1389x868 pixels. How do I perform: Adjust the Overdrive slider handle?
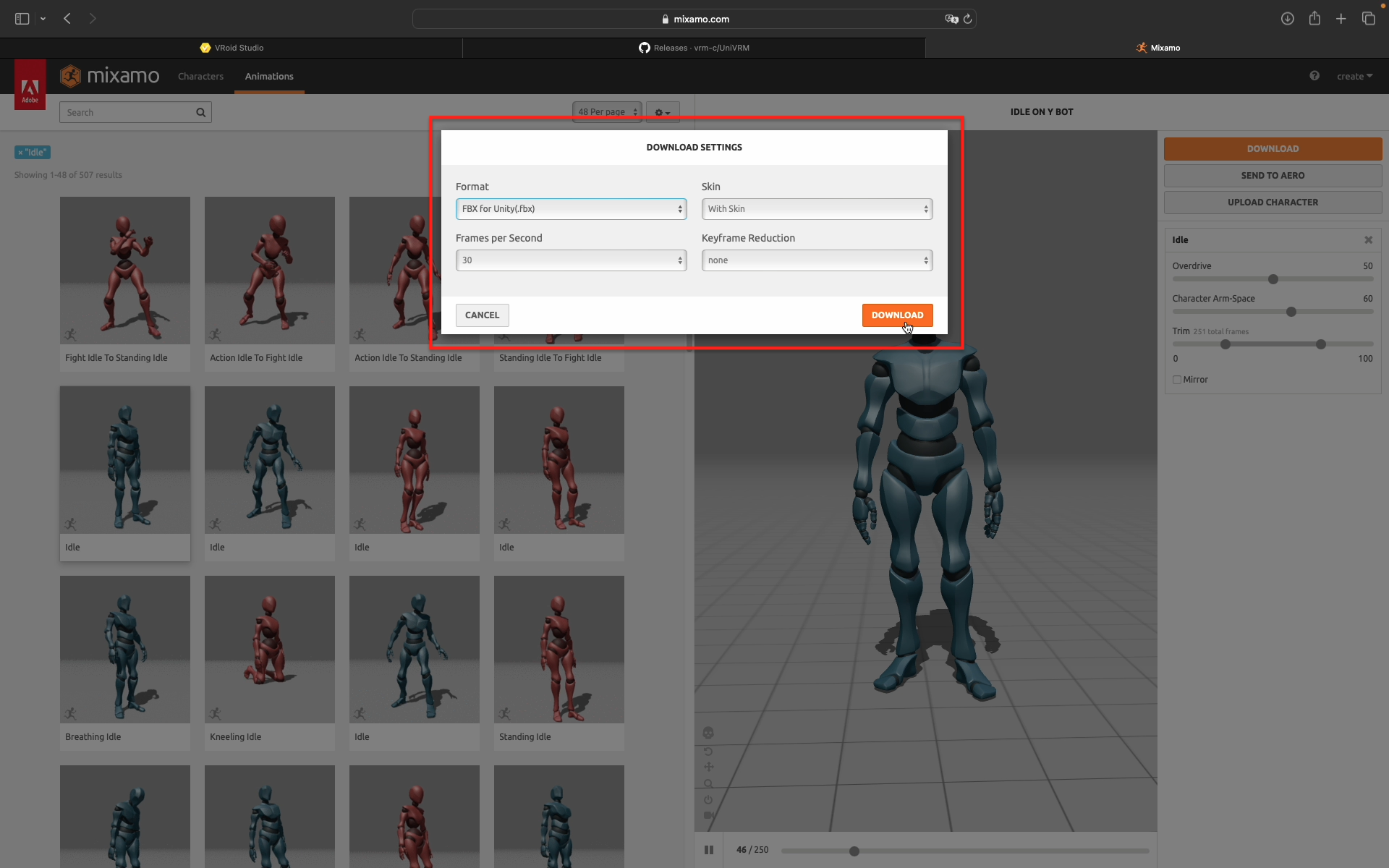(1273, 279)
